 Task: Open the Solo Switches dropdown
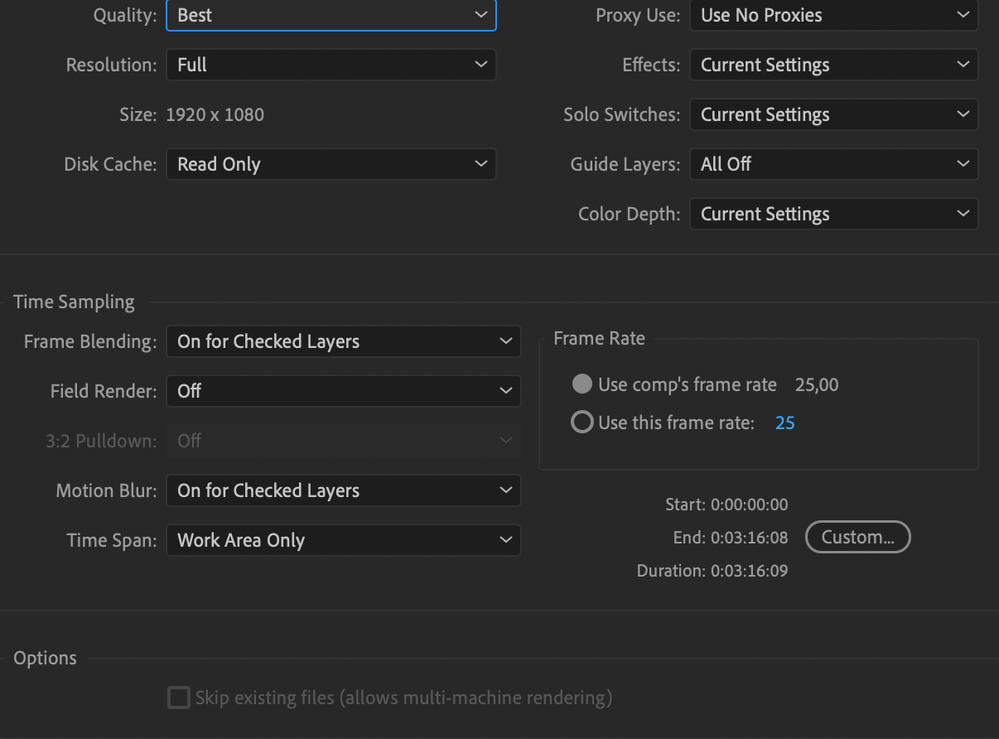tap(833, 114)
